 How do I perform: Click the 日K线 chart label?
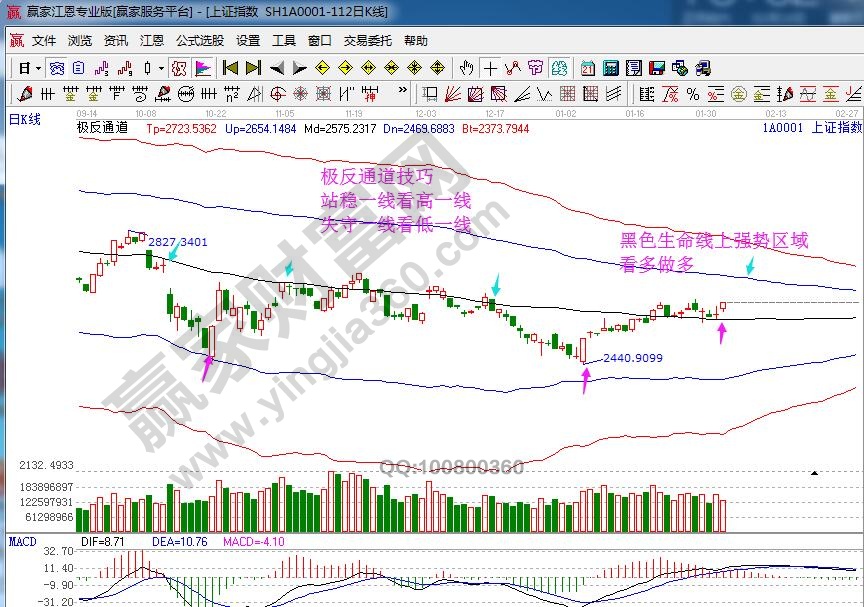pyautogui.click(x=25, y=120)
